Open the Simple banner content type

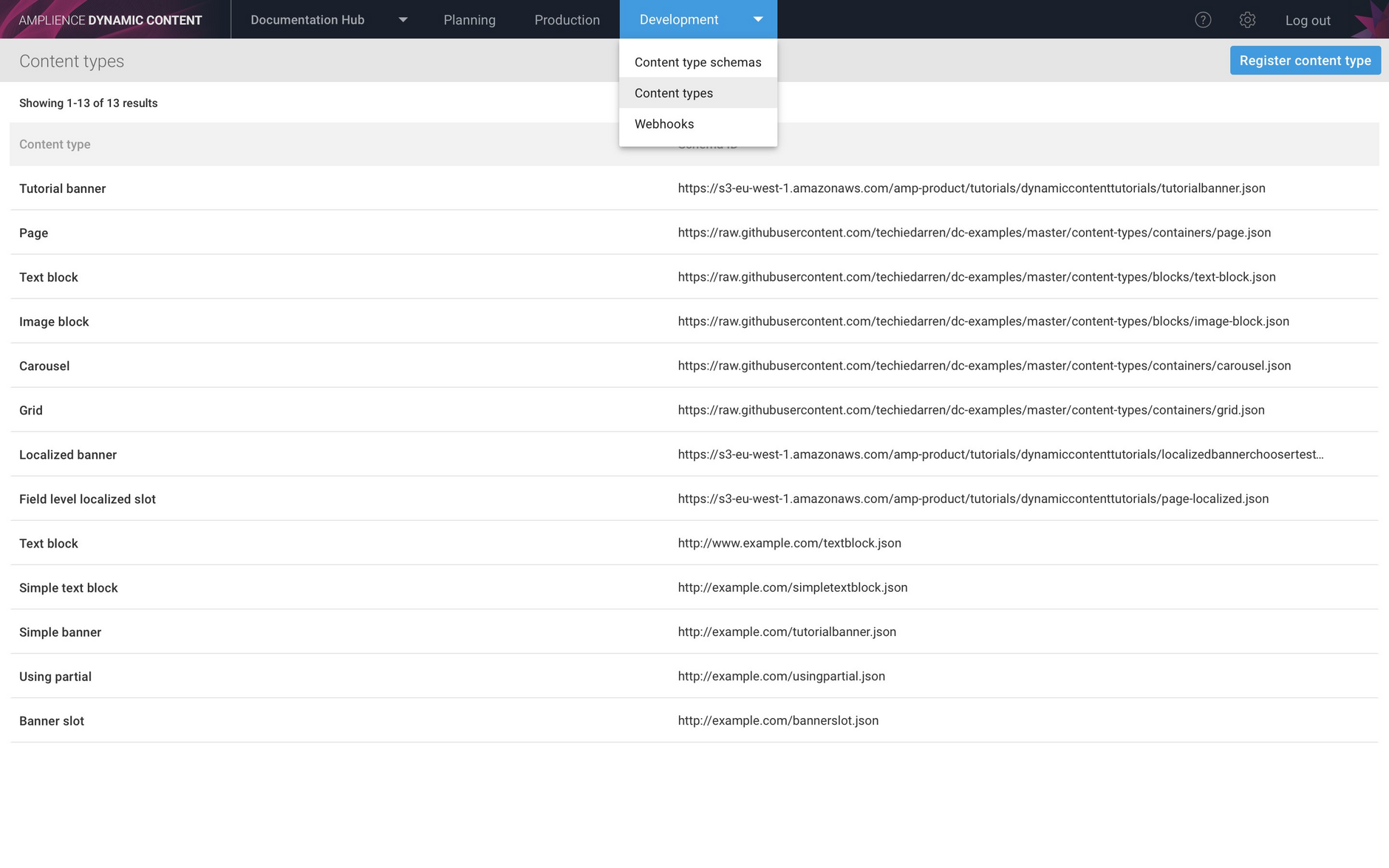pos(60,632)
